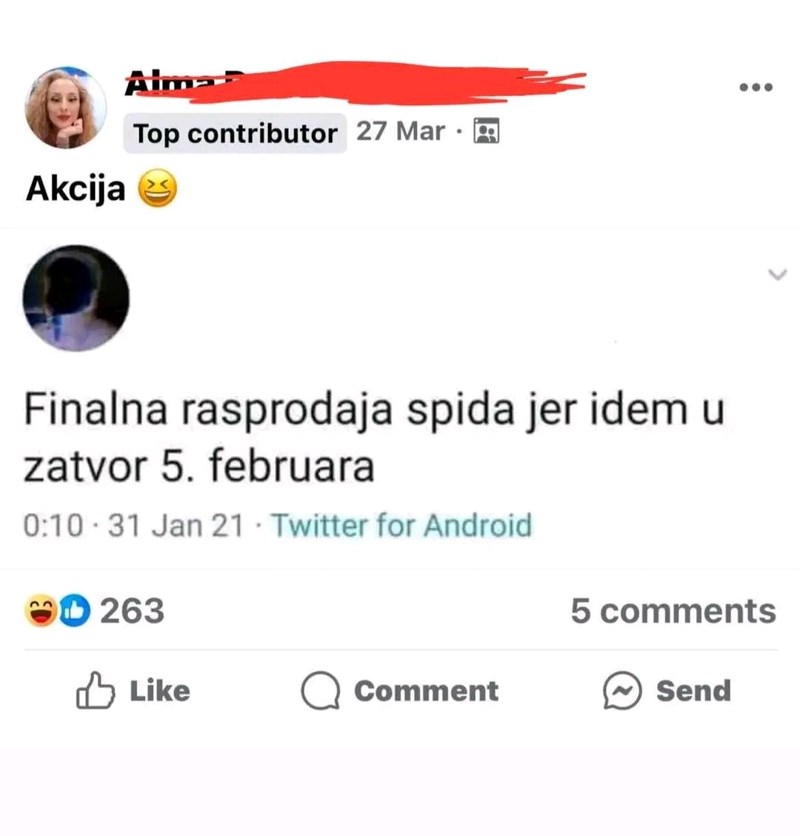800x836 pixels.
Task: Open the tweet text about Finalna rasprodaja
Action: pos(374,437)
